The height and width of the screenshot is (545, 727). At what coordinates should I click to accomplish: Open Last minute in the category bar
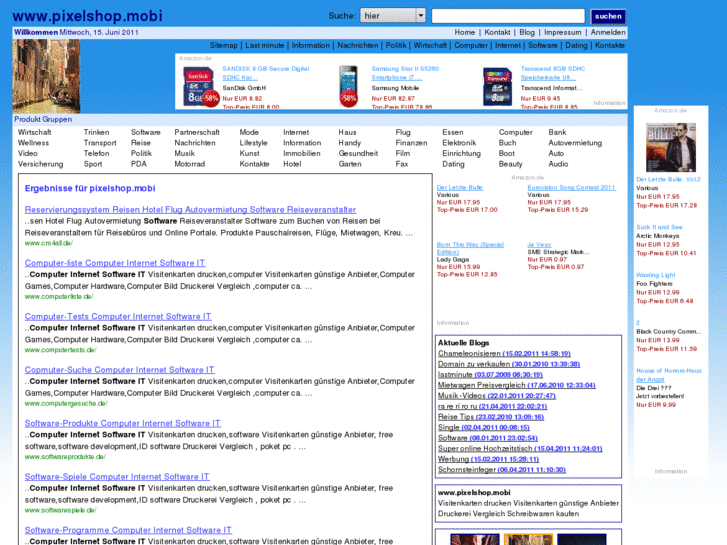pyautogui.click(x=264, y=45)
